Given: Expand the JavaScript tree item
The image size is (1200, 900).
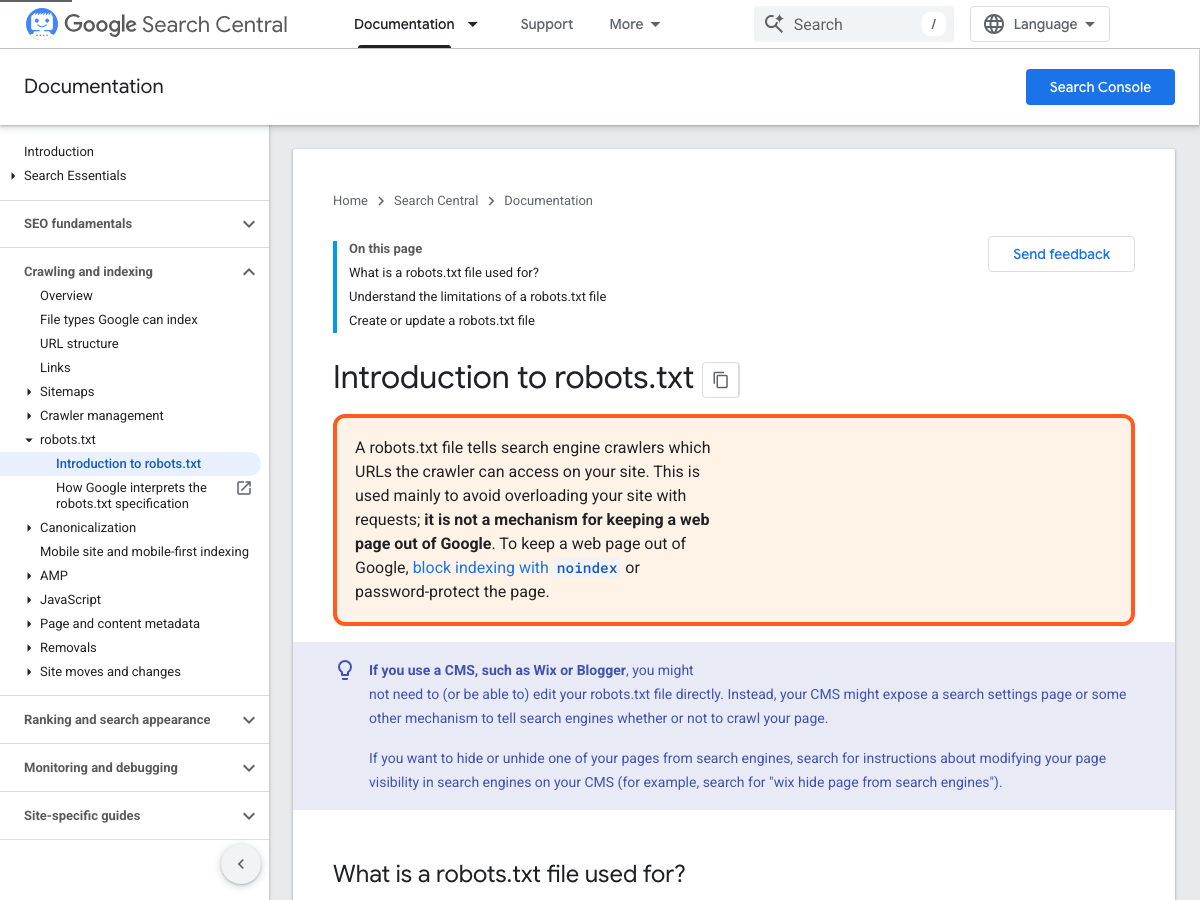Looking at the screenshot, I should [29, 600].
